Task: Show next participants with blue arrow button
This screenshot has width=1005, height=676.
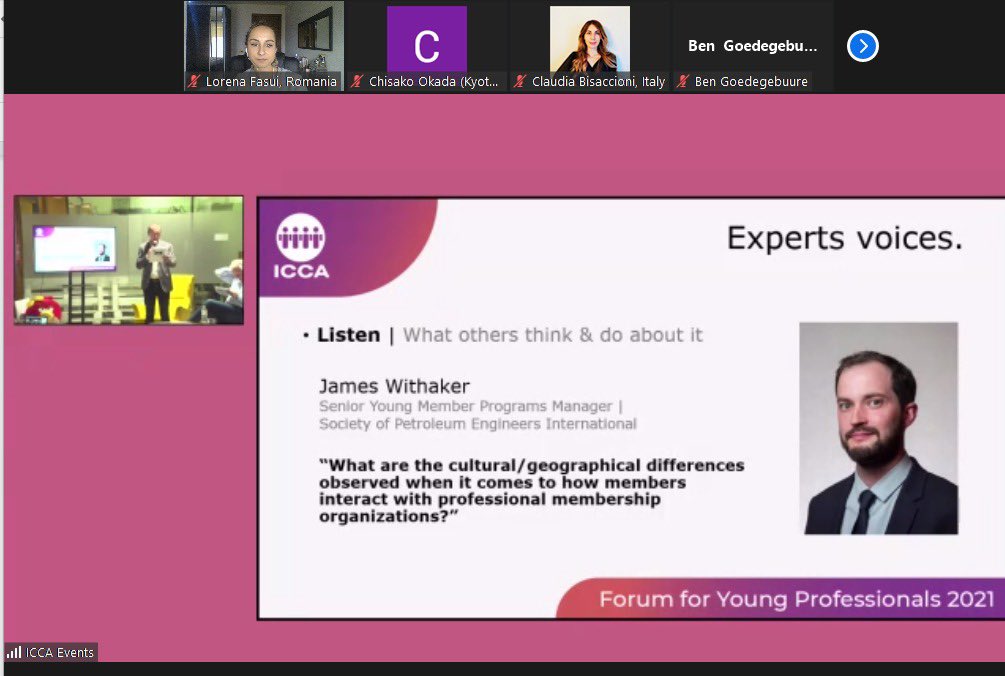Action: pos(862,46)
